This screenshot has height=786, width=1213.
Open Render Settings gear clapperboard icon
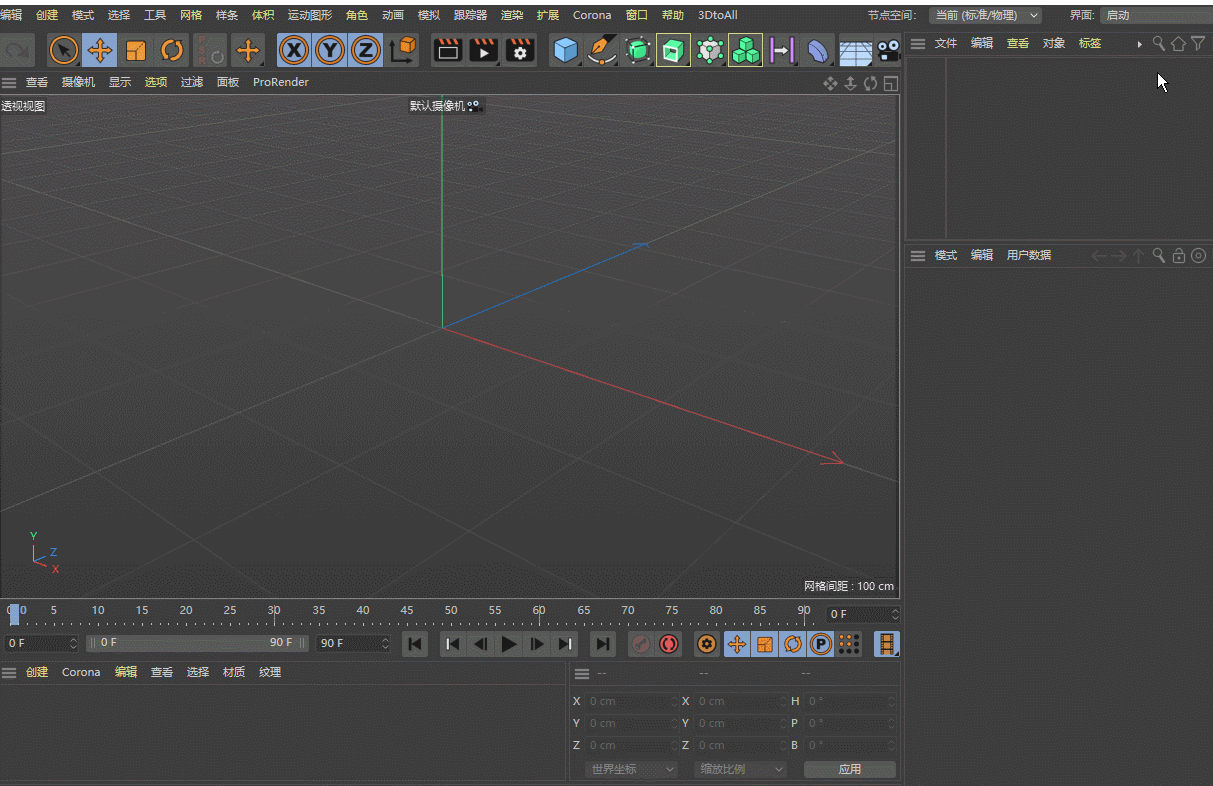[520, 50]
